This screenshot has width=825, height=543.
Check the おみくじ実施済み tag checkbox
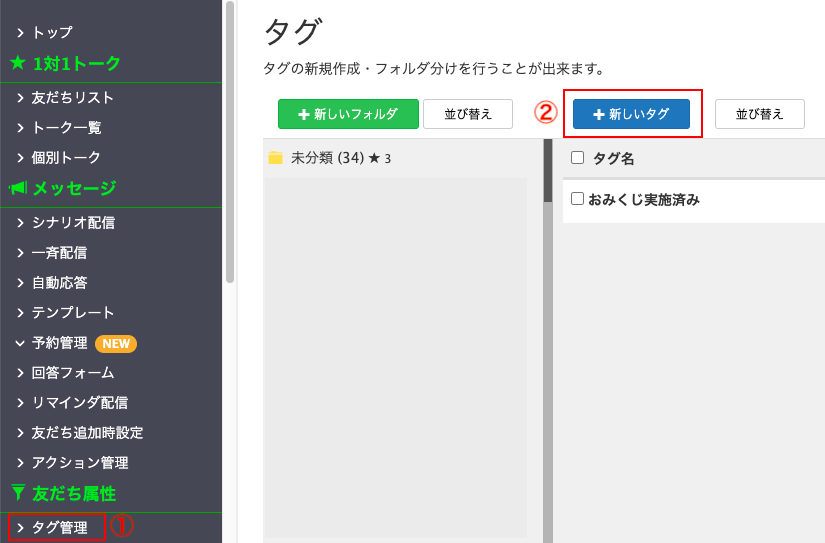[577, 198]
